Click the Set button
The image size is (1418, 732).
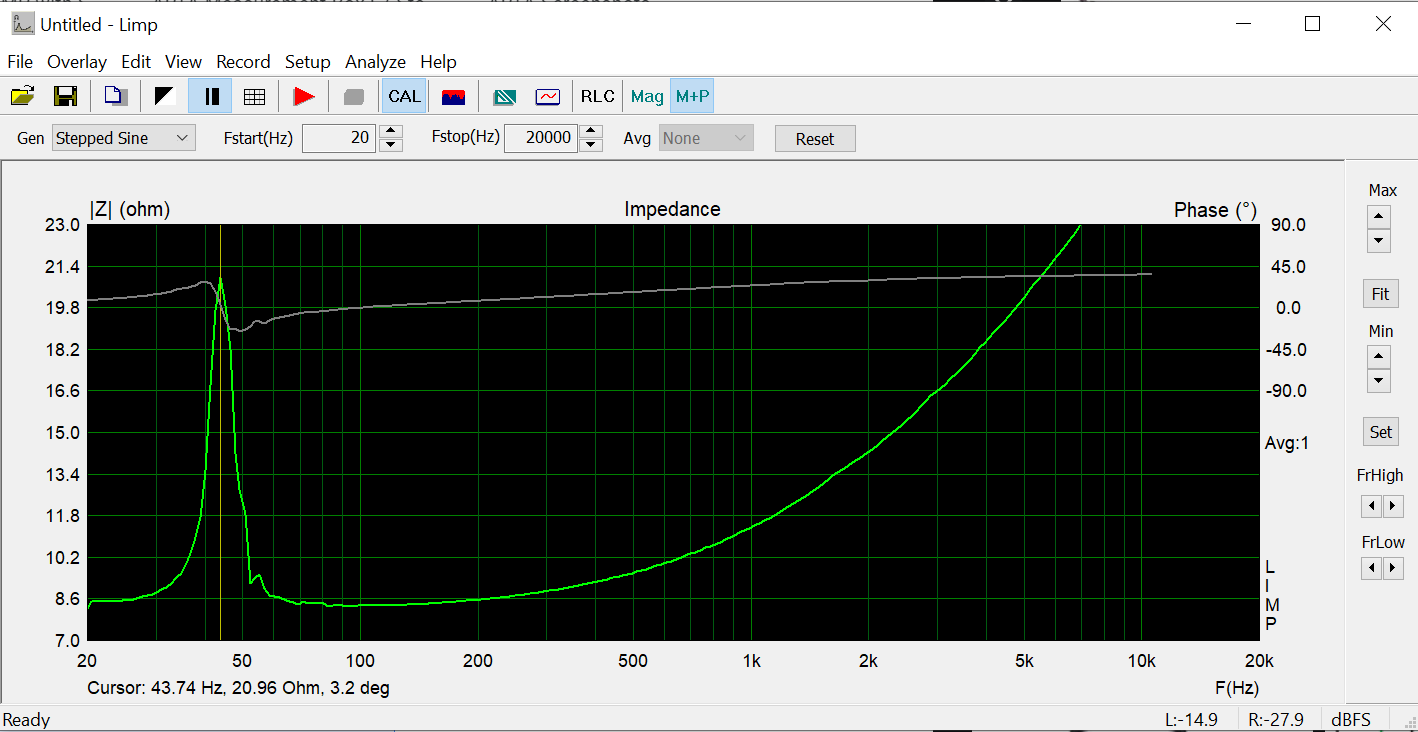click(x=1380, y=432)
